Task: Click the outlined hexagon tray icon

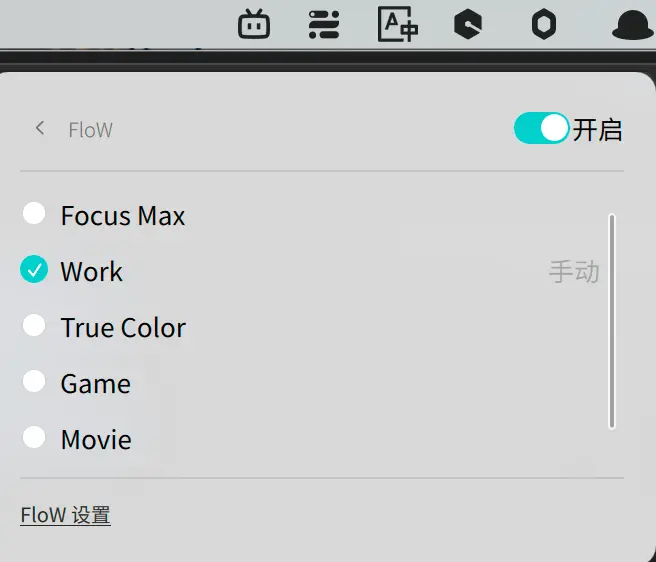Action: point(543,25)
